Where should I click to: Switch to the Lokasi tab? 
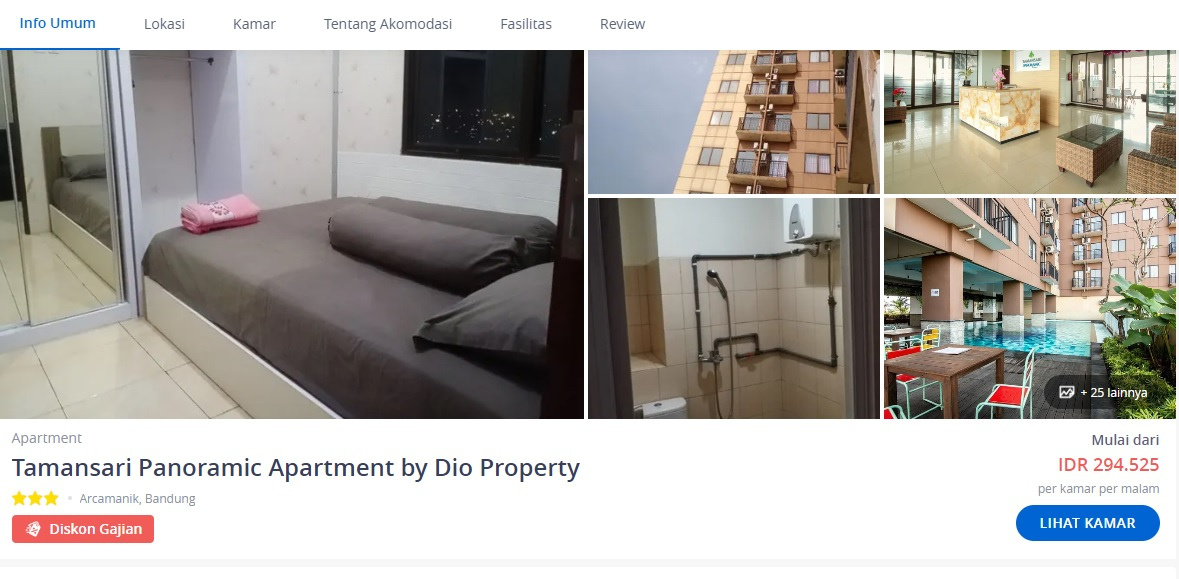(164, 24)
